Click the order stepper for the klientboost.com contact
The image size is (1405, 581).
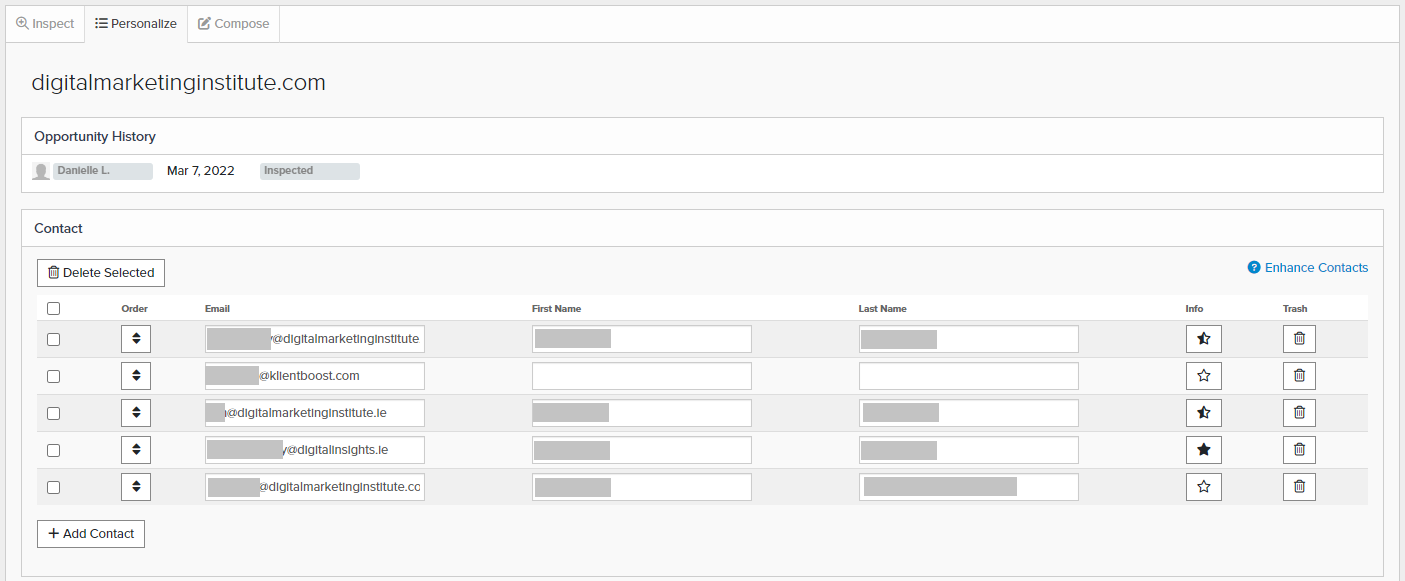[135, 375]
